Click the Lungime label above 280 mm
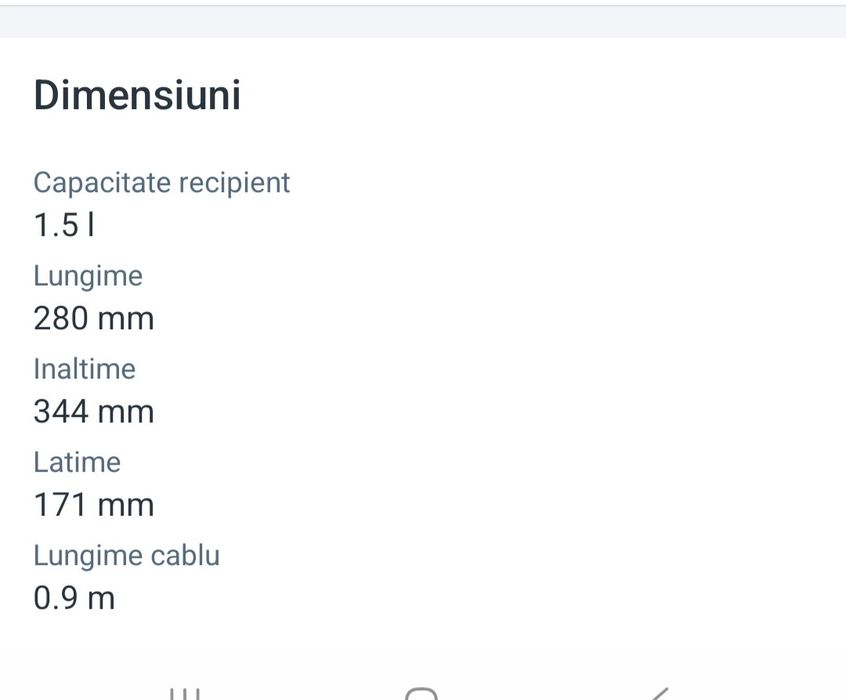 coord(88,277)
